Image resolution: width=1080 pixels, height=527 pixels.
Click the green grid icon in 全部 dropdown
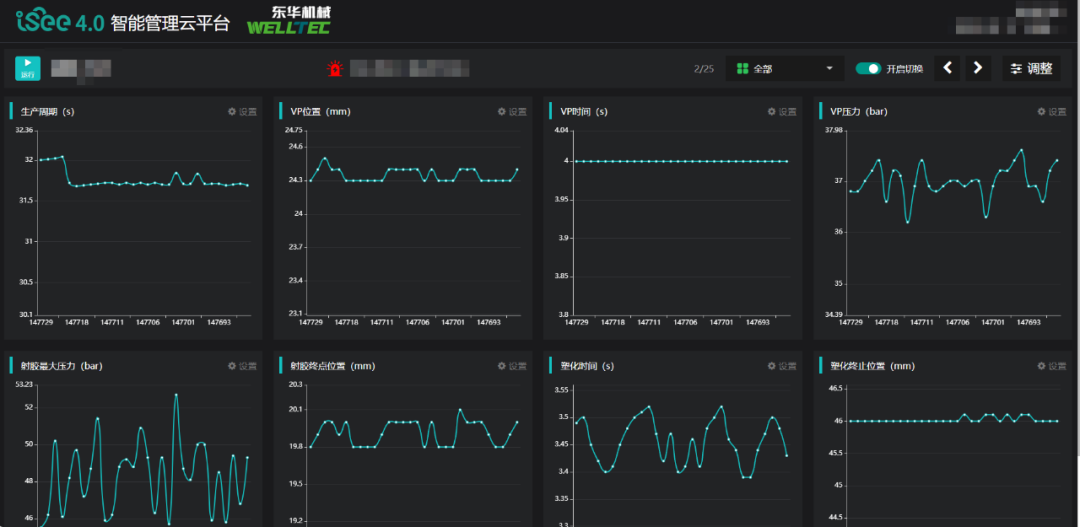click(x=742, y=69)
